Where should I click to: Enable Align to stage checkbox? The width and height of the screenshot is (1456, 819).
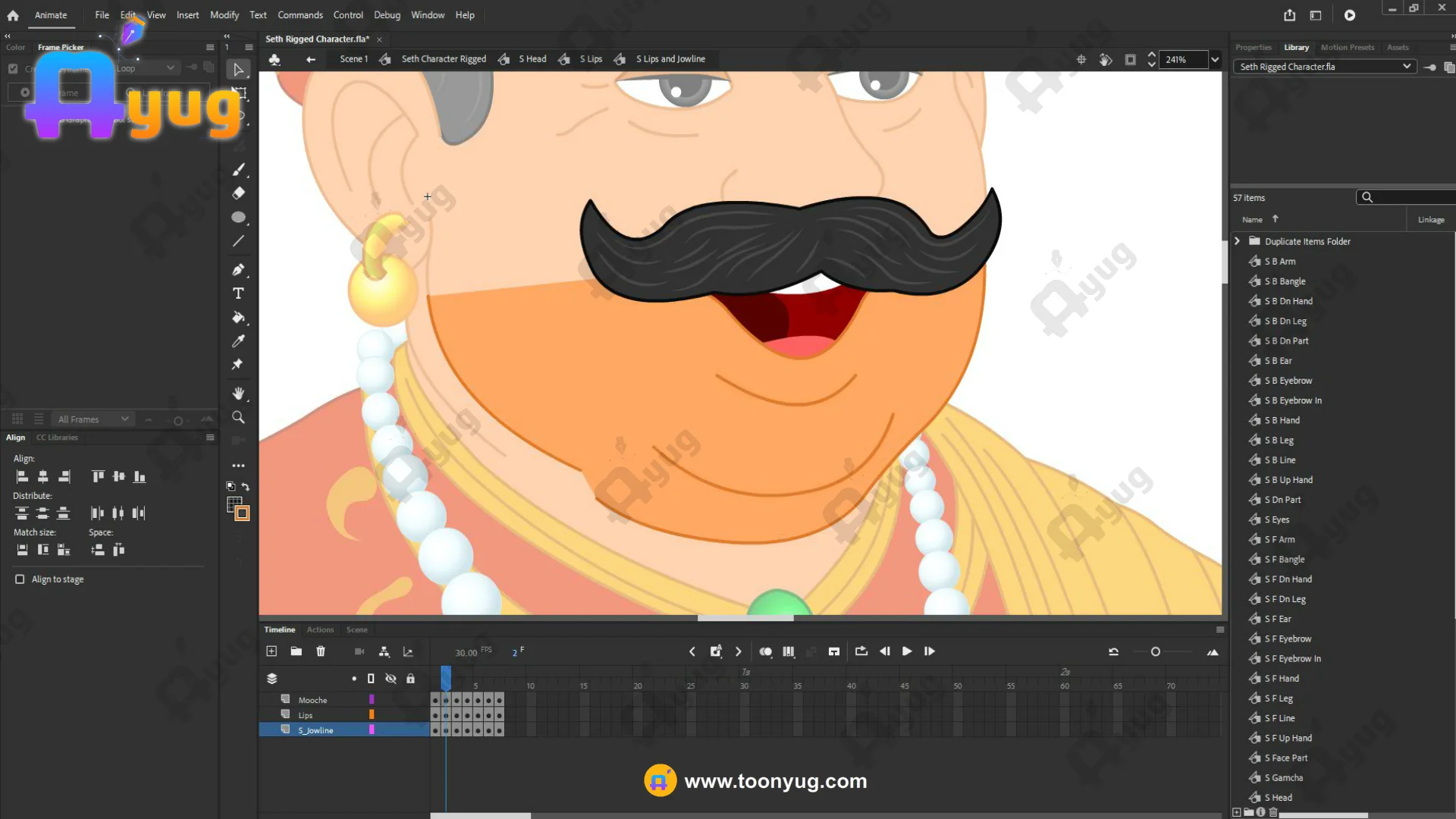[20, 579]
